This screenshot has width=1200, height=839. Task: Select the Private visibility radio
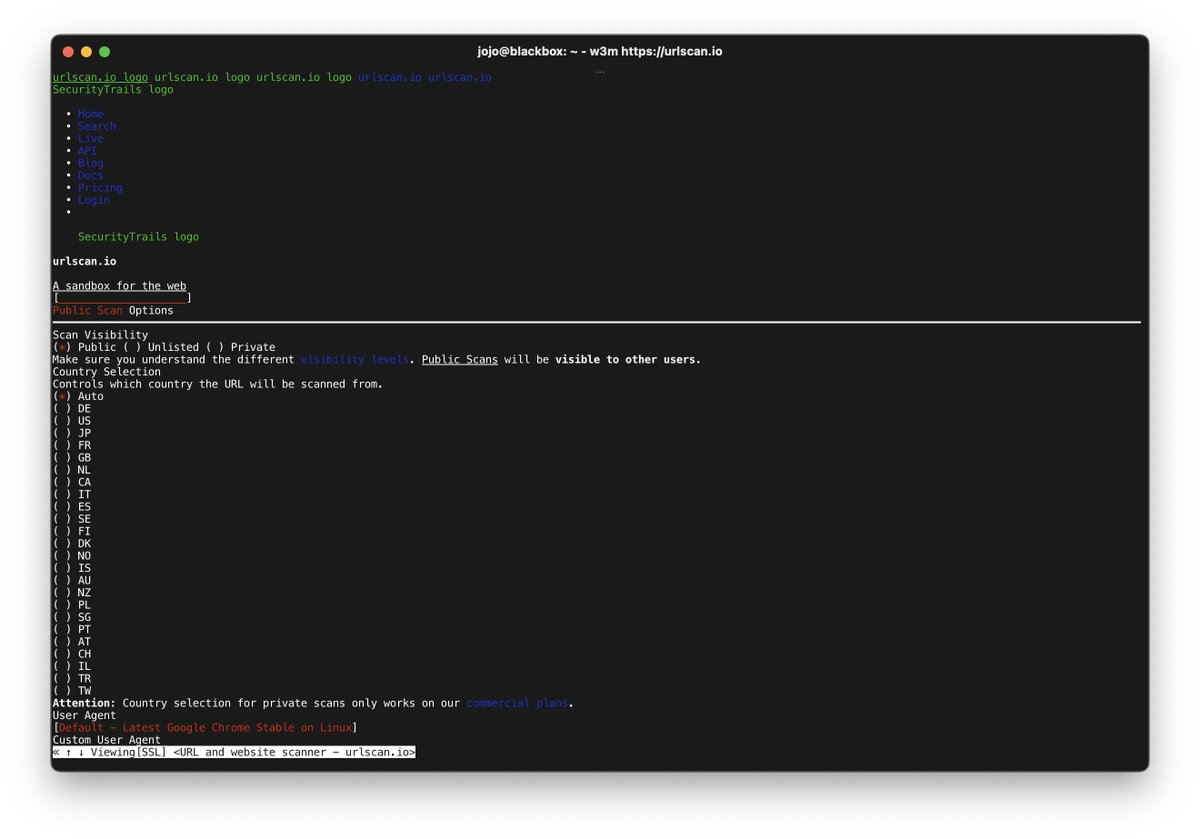click(215, 347)
